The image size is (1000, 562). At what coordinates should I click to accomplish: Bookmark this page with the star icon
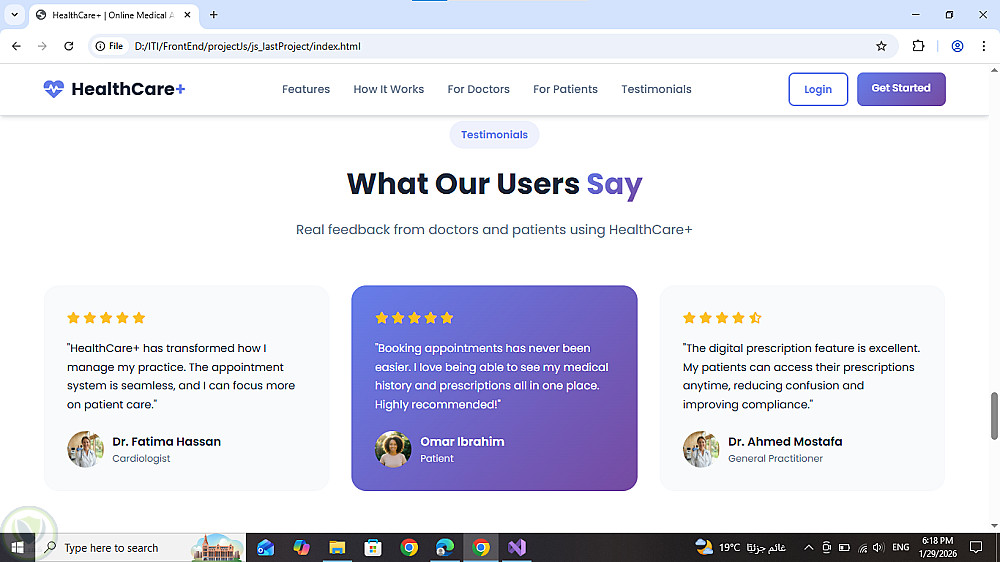[x=881, y=46]
